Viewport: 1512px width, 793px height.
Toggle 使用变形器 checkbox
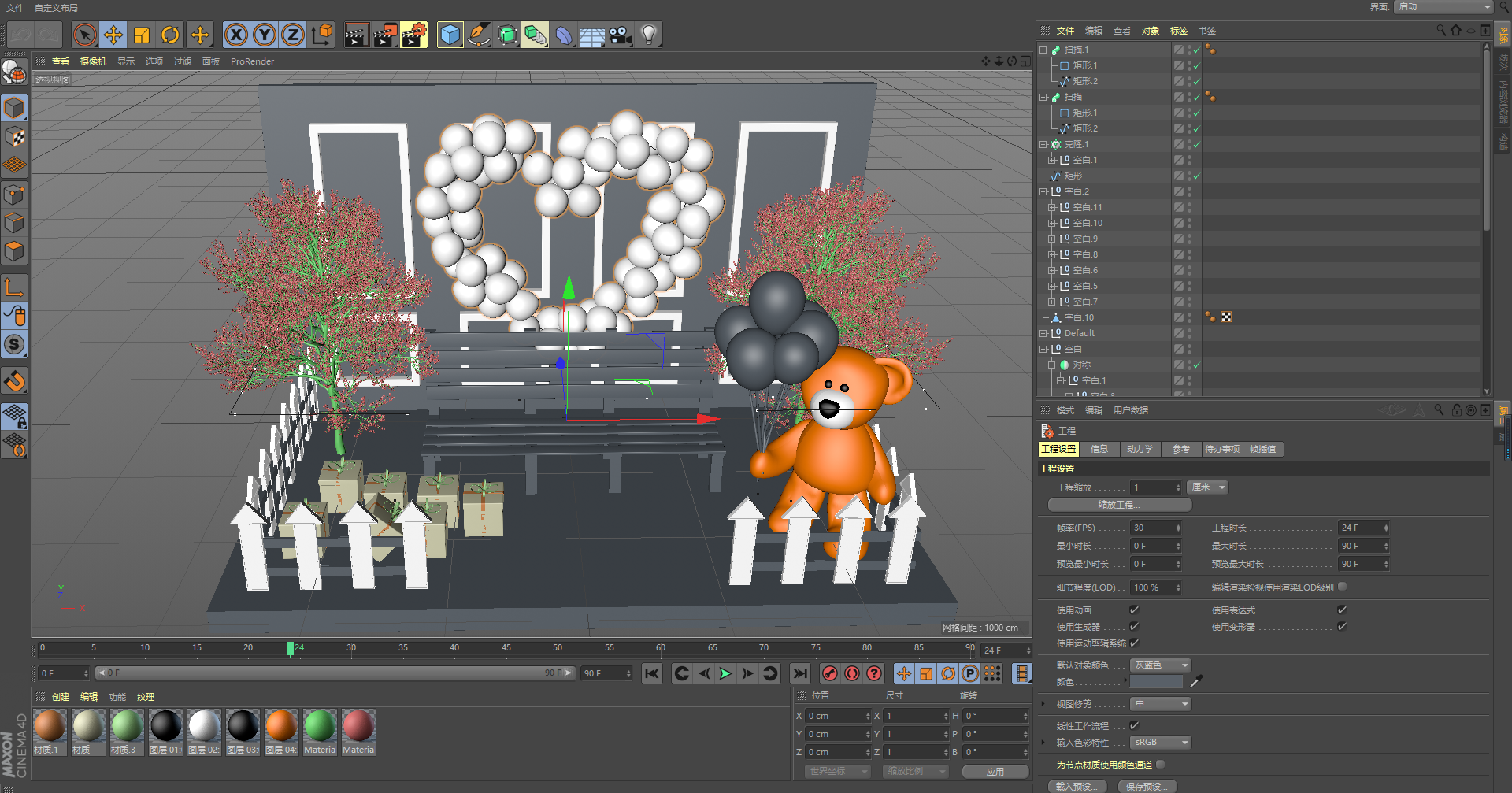(x=1343, y=626)
